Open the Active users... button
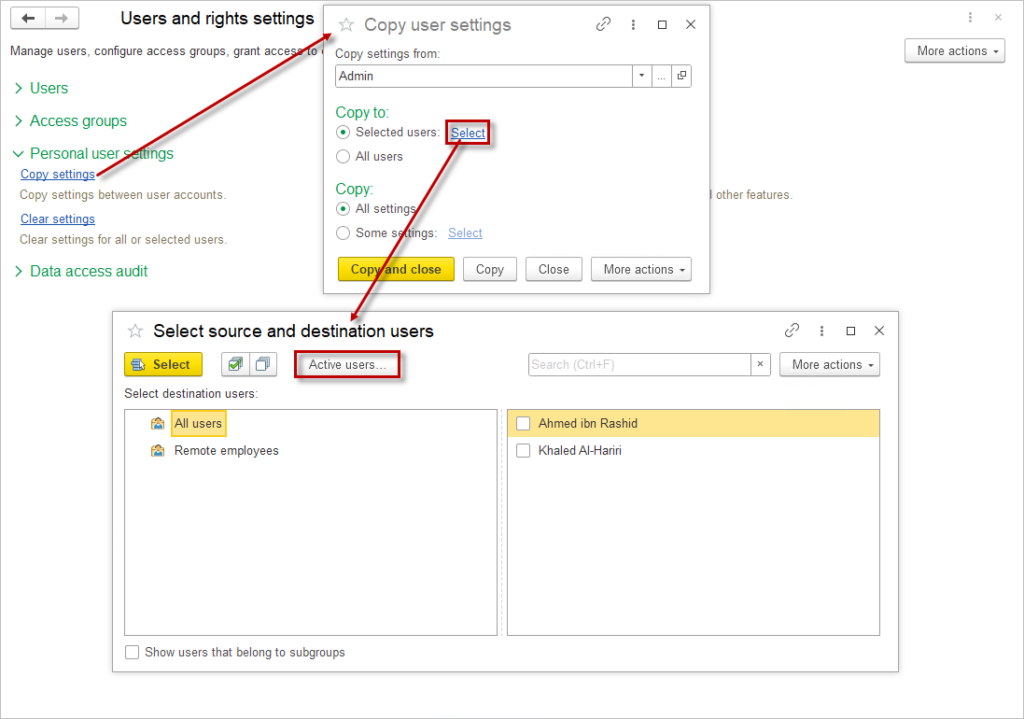This screenshot has width=1024, height=719. pos(347,364)
